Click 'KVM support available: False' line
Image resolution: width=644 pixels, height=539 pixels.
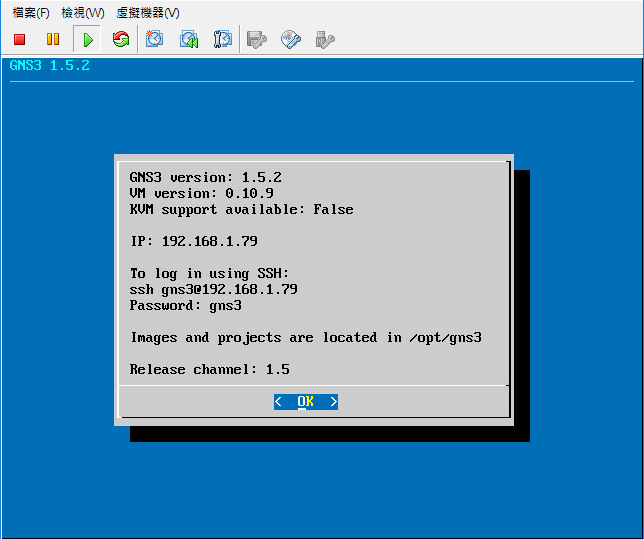[x=242, y=210]
